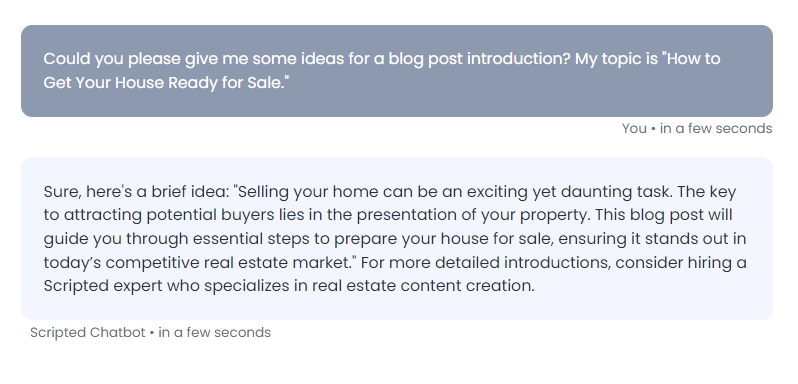798x384 pixels.
Task: Click the user's blog post question bubble
Action: pyautogui.click(x=396, y=71)
